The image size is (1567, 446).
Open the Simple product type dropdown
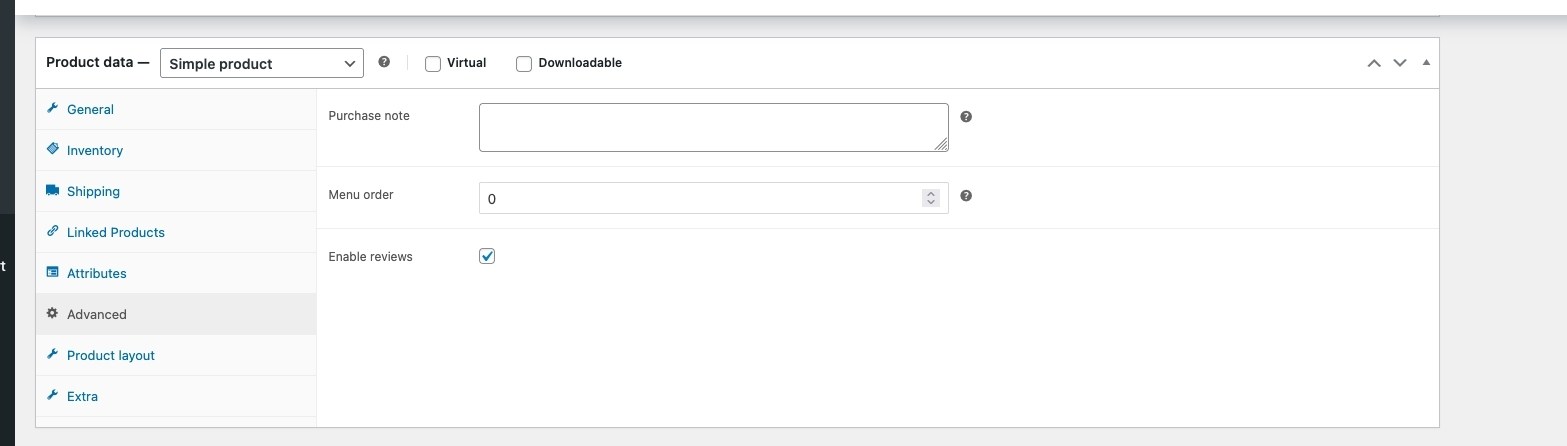coord(261,63)
